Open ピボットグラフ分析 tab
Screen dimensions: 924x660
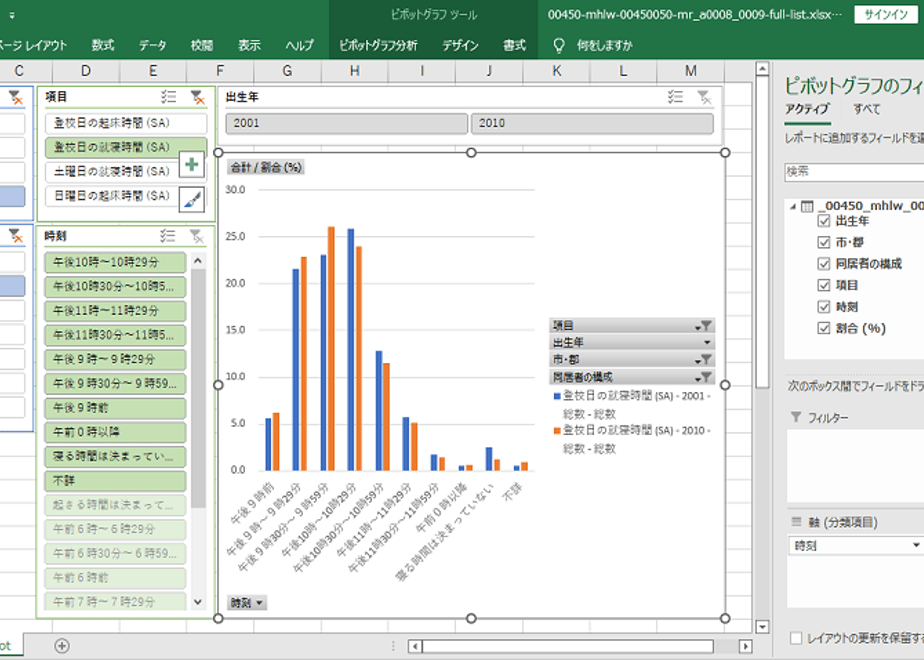pyautogui.click(x=378, y=45)
